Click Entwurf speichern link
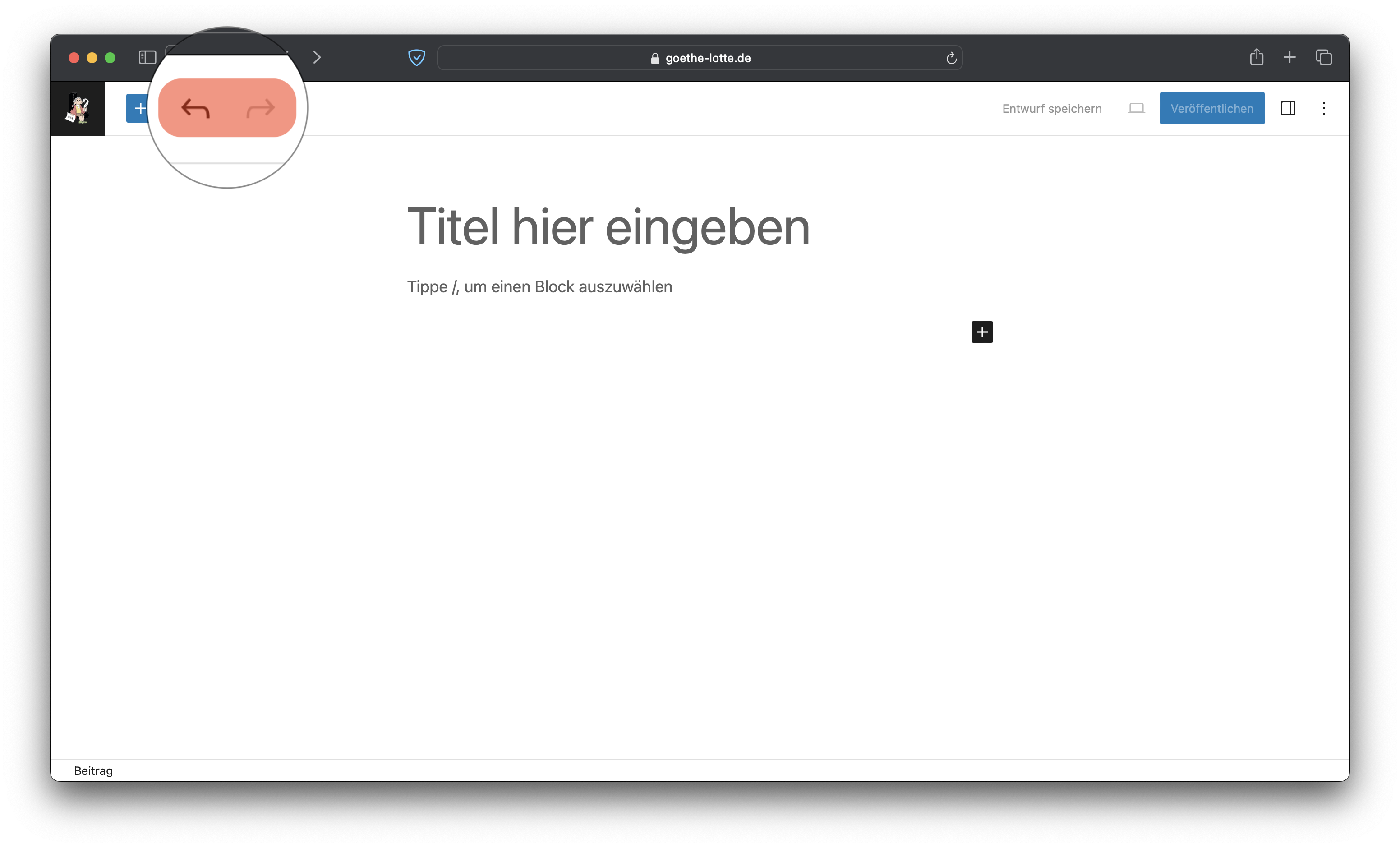 tap(1051, 109)
